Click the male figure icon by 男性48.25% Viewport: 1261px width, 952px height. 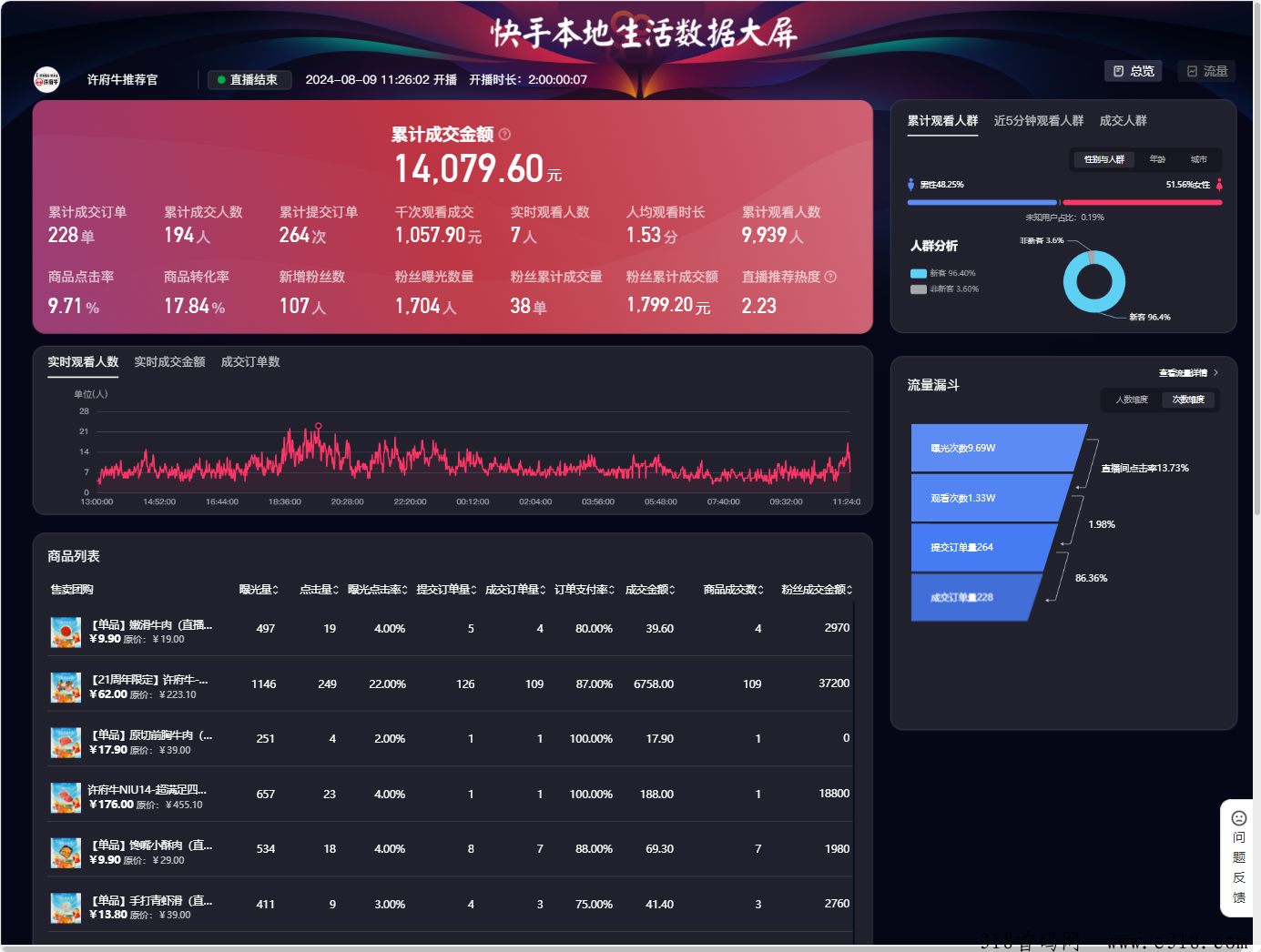(910, 184)
